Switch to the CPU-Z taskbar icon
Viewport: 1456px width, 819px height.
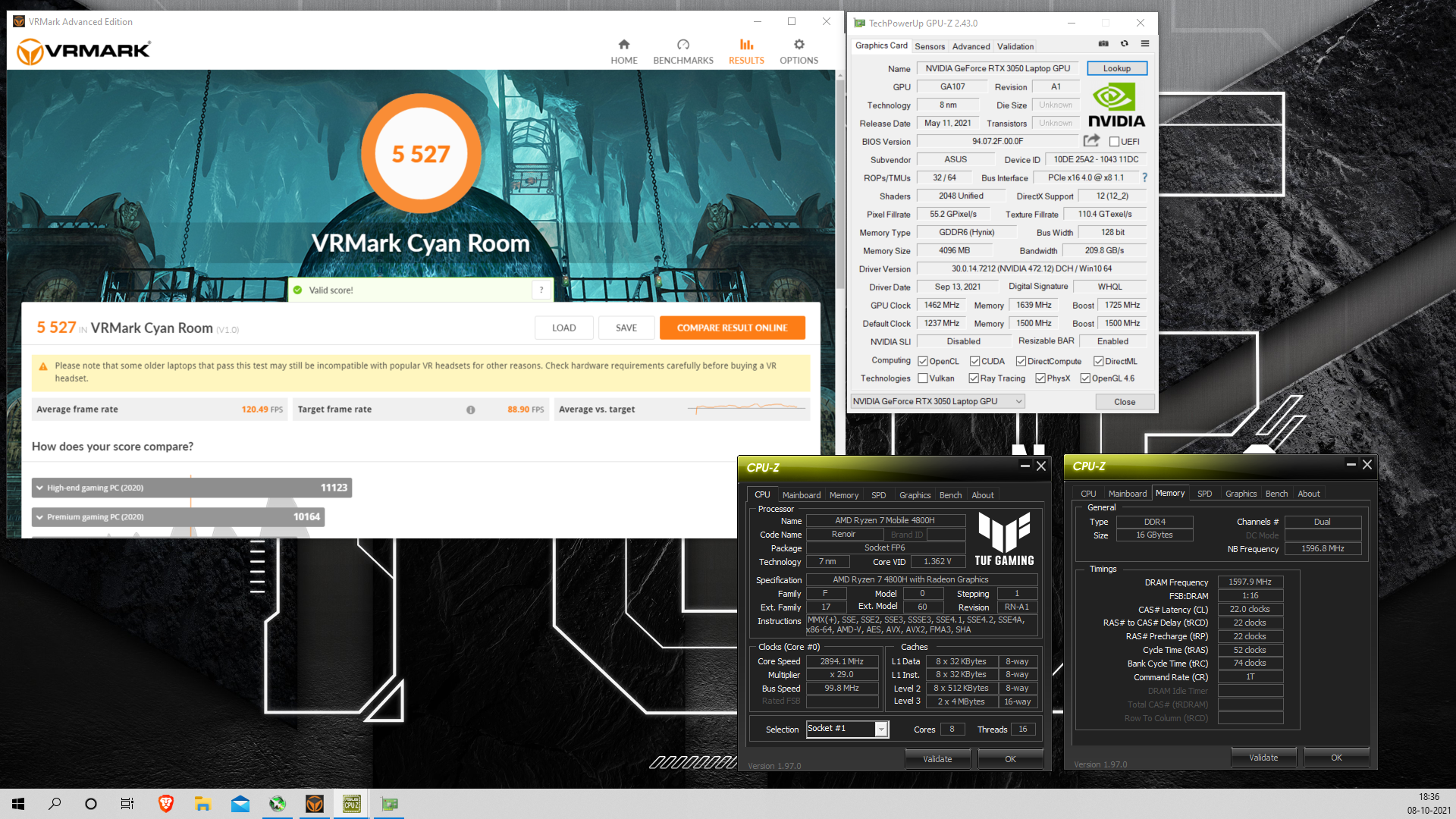pos(352,804)
